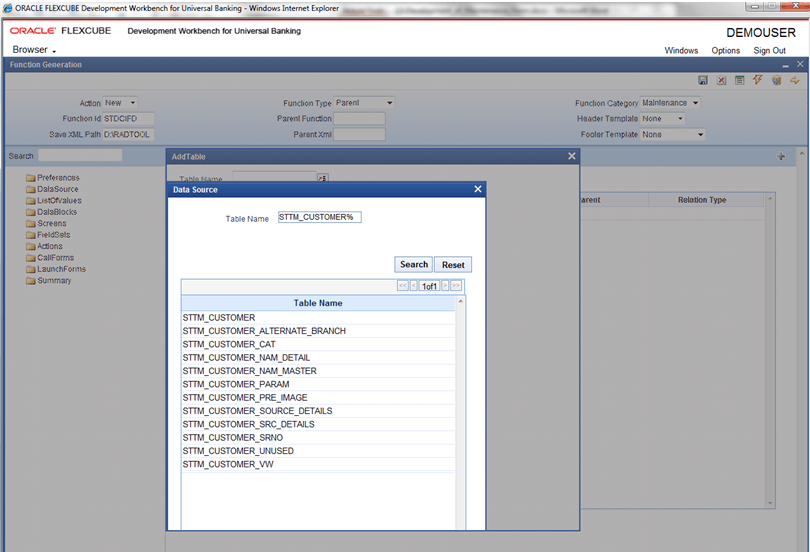
Task: Click the 1of1 page indicator field
Action: tap(429, 286)
